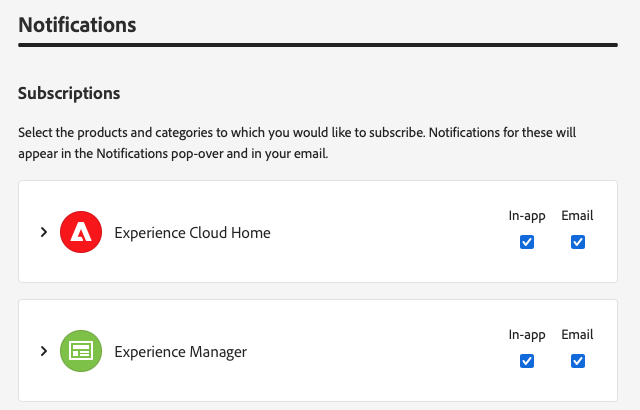Click the Email label in Experience Manager row

click(x=577, y=335)
